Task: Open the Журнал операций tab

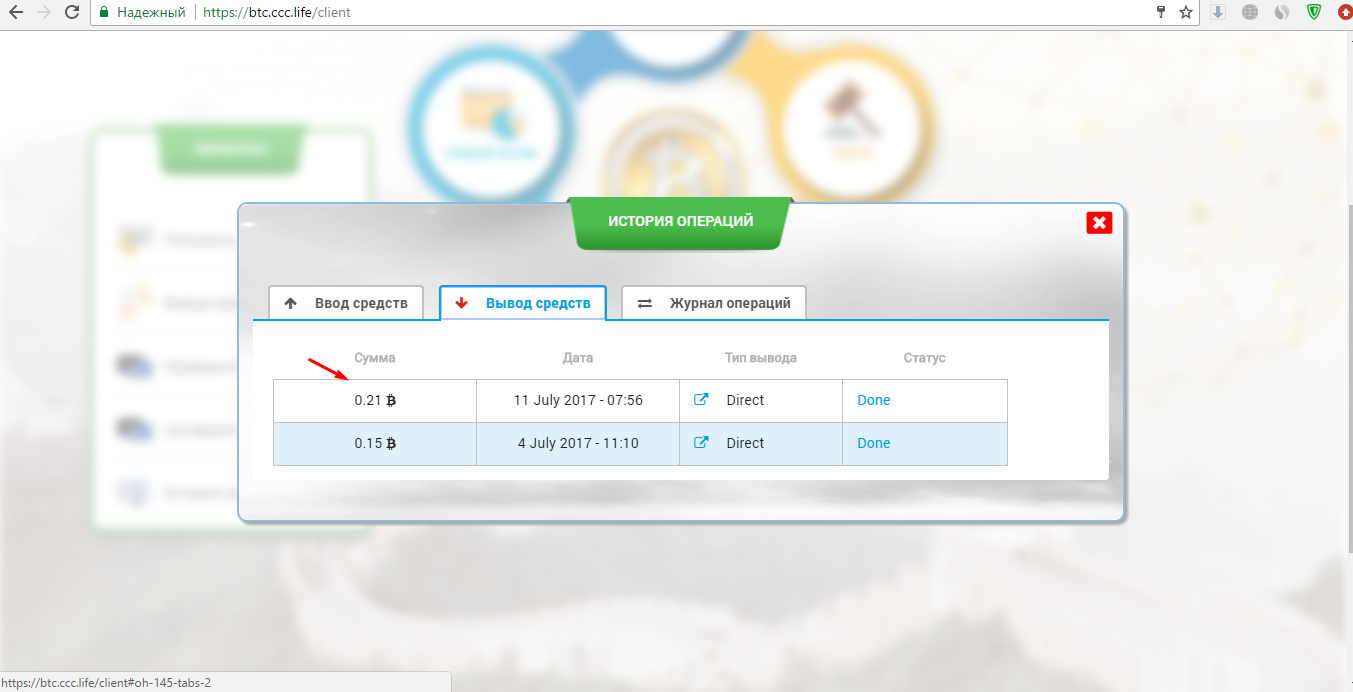Action: [714, 303]
